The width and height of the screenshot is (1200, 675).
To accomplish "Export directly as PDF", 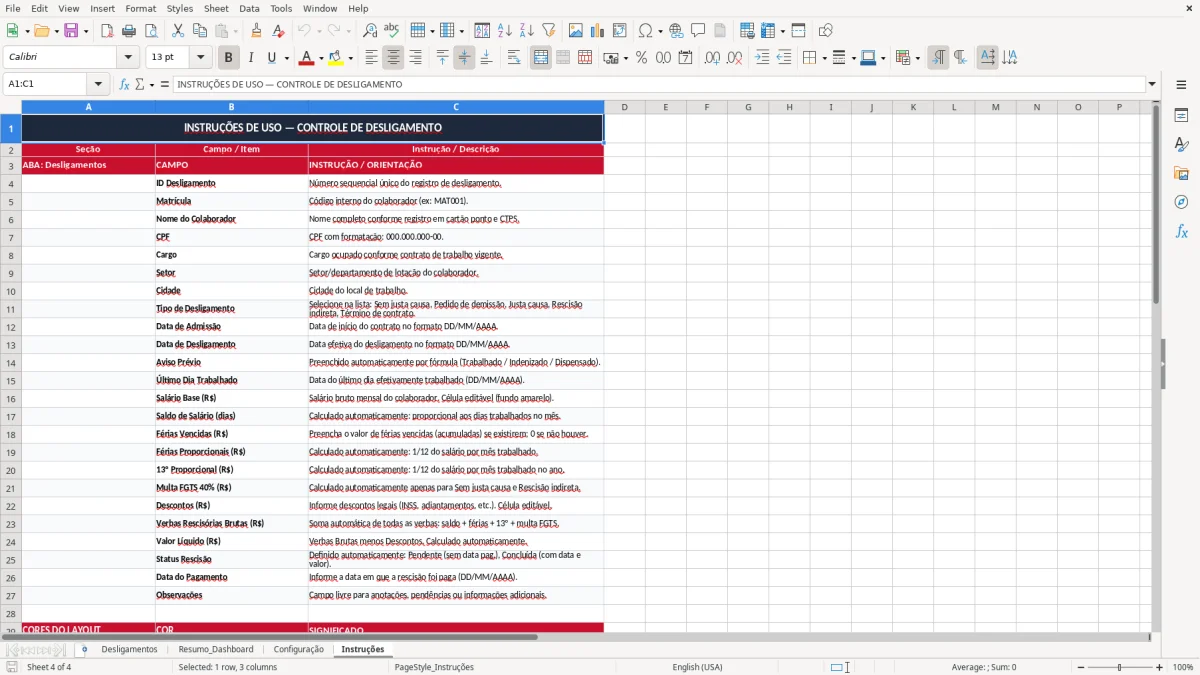I will coord(107,31).
